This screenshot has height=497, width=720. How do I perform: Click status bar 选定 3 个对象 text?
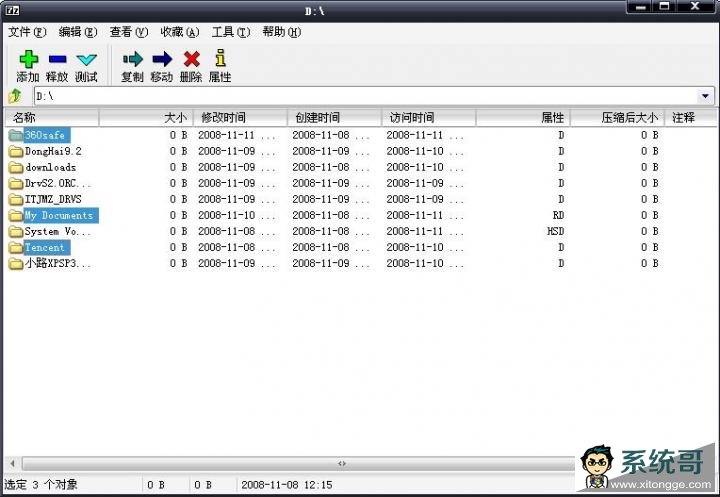(x=41, y=485)
